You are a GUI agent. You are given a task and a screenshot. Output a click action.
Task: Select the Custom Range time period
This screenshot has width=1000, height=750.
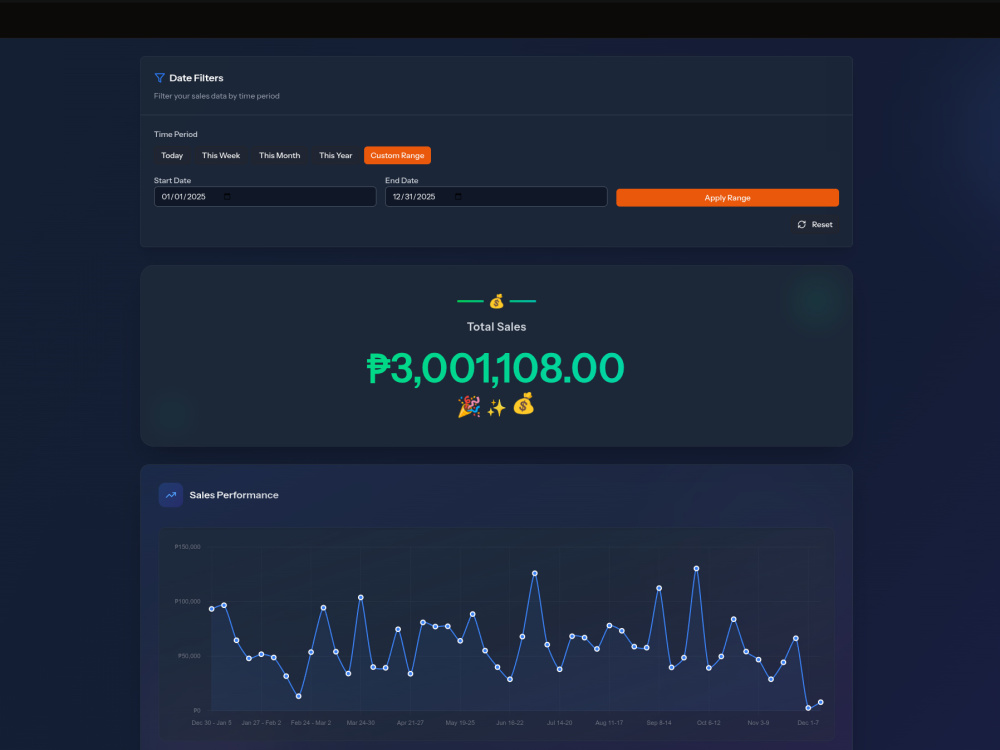397,156
